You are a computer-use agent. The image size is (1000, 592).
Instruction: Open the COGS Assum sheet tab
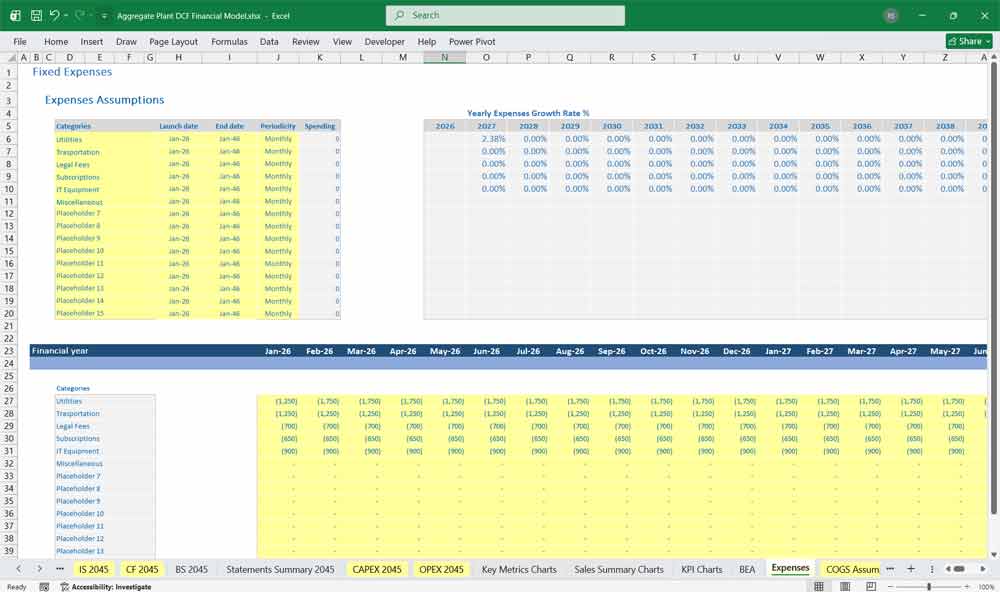[x=852, y=569]
